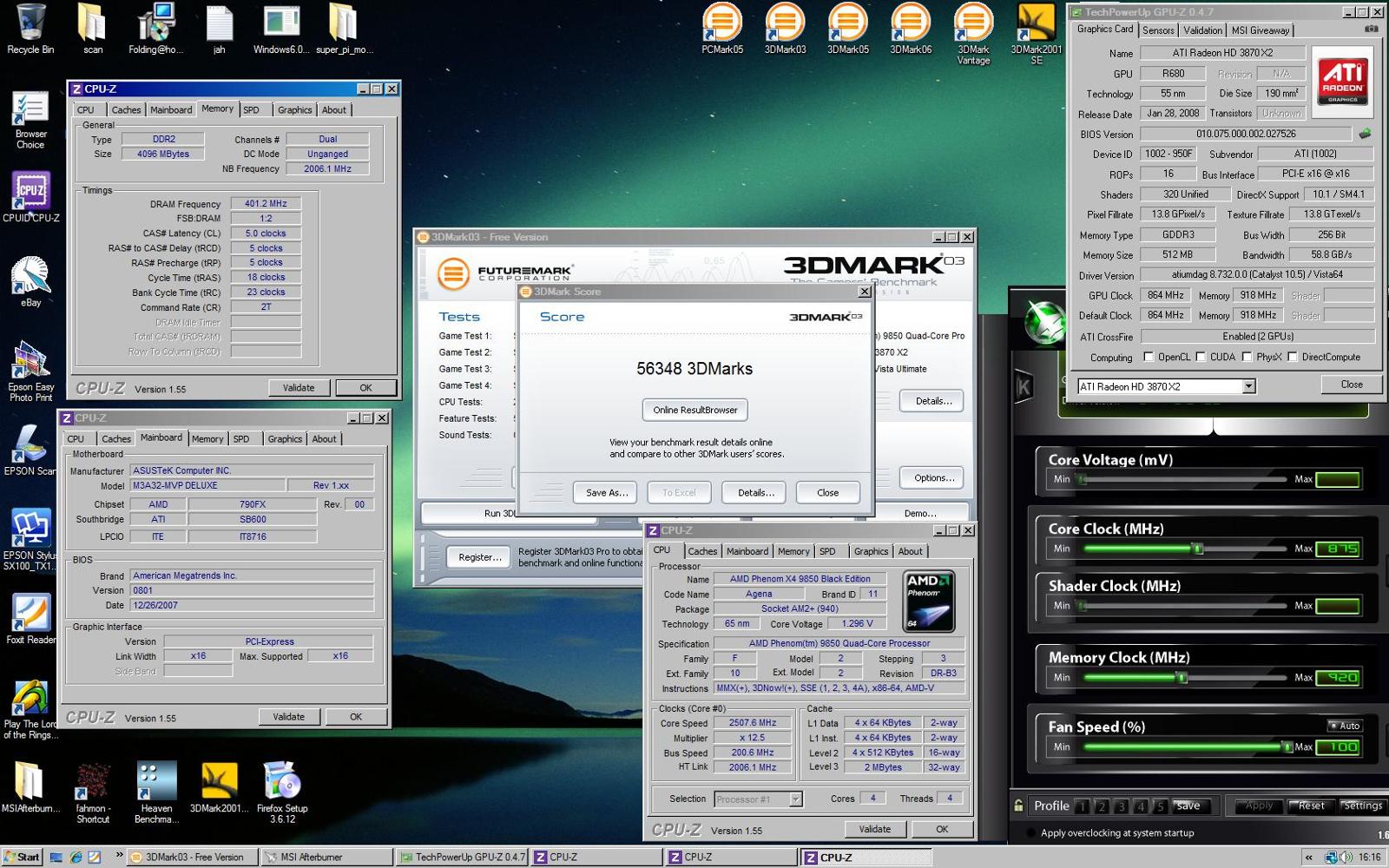Open the 3DMark2001 SE shortcut near GPU-Z
Viewport: 1389px width, 868px height.
1037,34
